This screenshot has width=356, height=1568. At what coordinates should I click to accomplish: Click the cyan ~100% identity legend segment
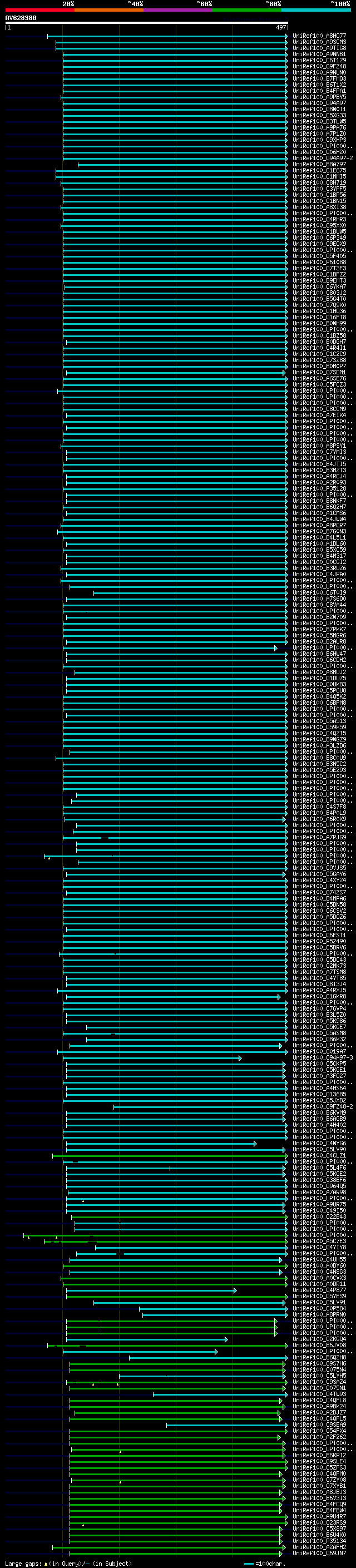pyautogui.click(x=316, y=10)
